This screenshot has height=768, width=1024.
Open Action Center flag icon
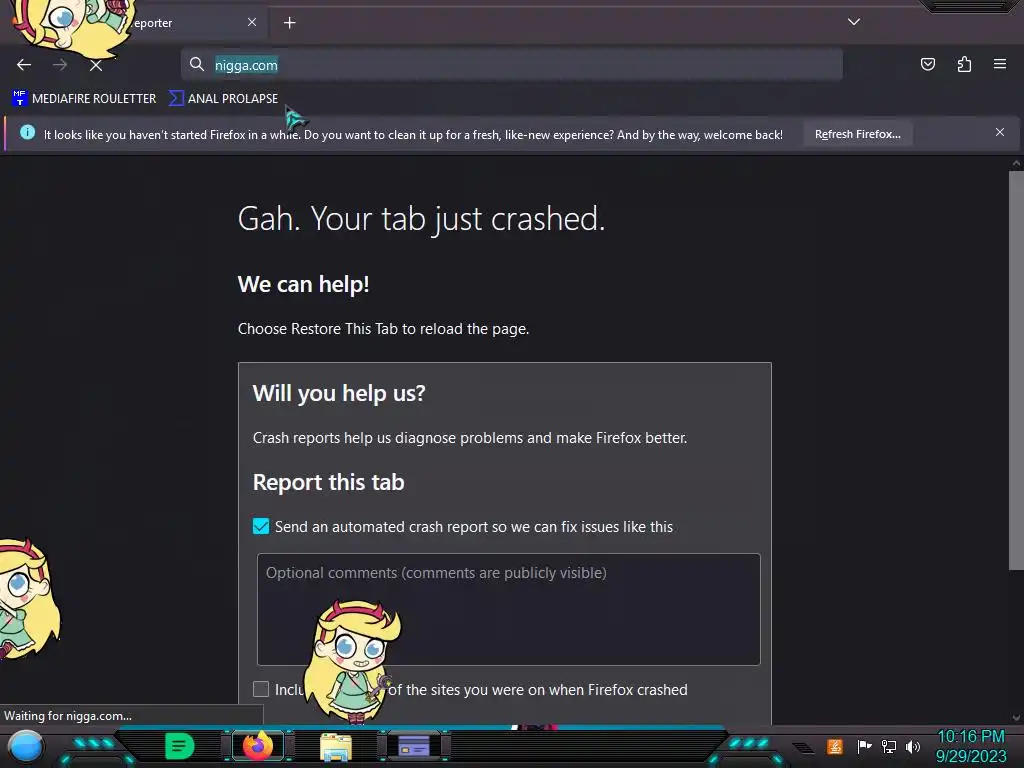(864, 746)
